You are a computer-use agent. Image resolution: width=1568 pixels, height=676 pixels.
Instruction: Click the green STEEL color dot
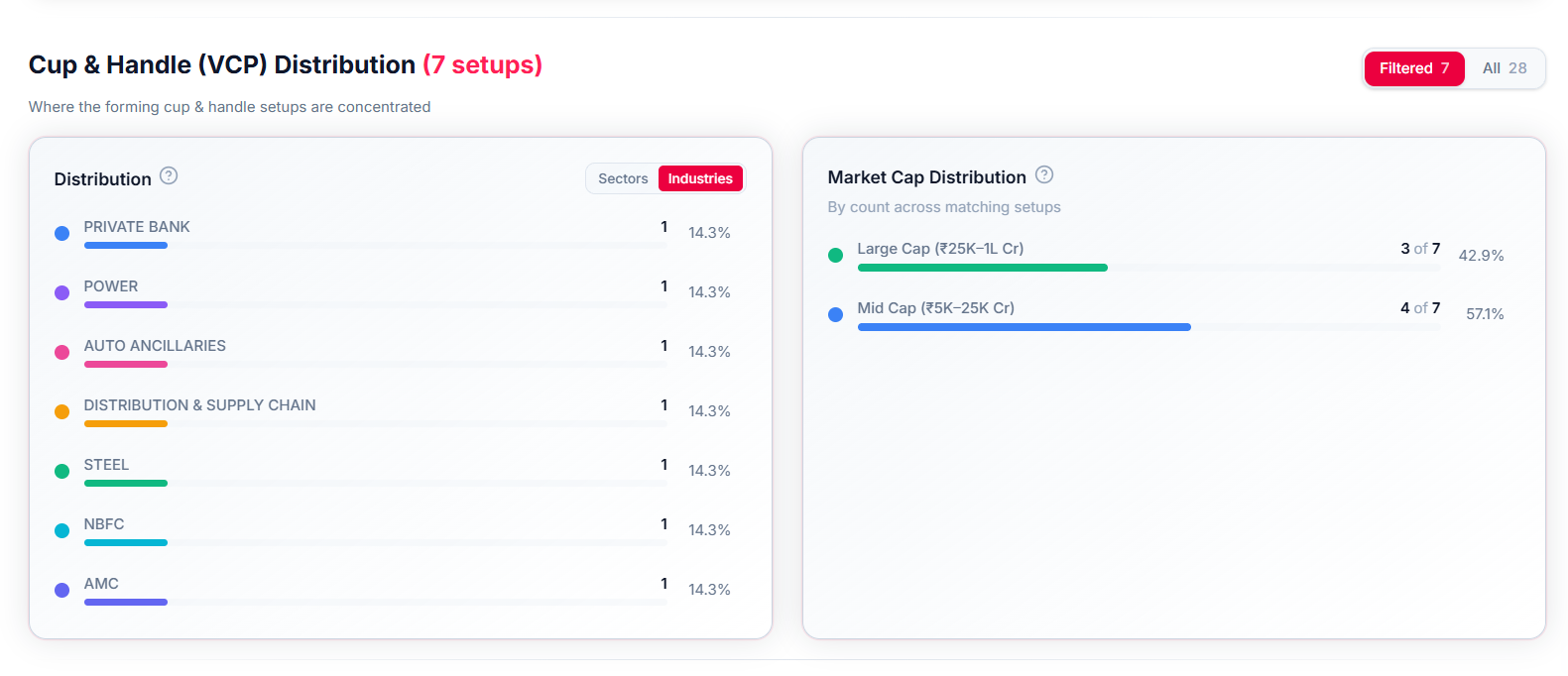point(61,471)
